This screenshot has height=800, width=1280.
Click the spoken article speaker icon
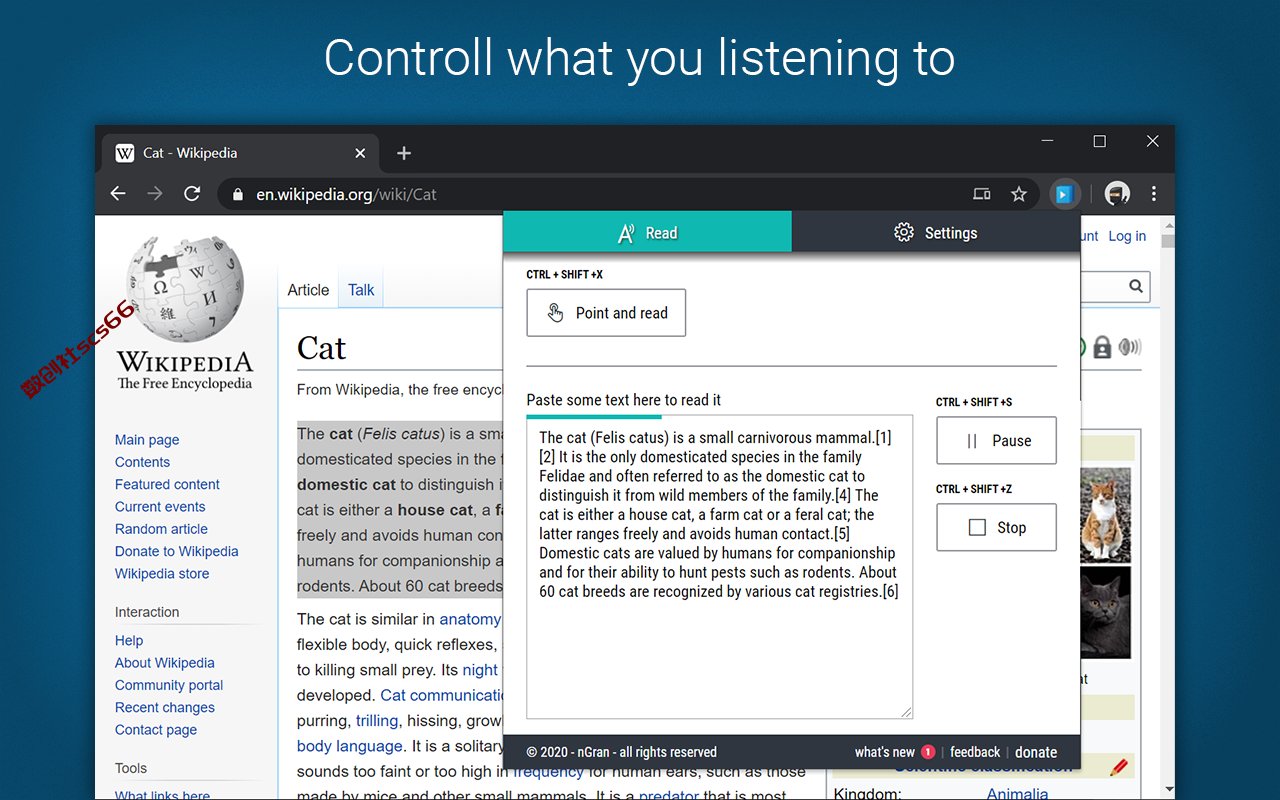point(1130,347)
